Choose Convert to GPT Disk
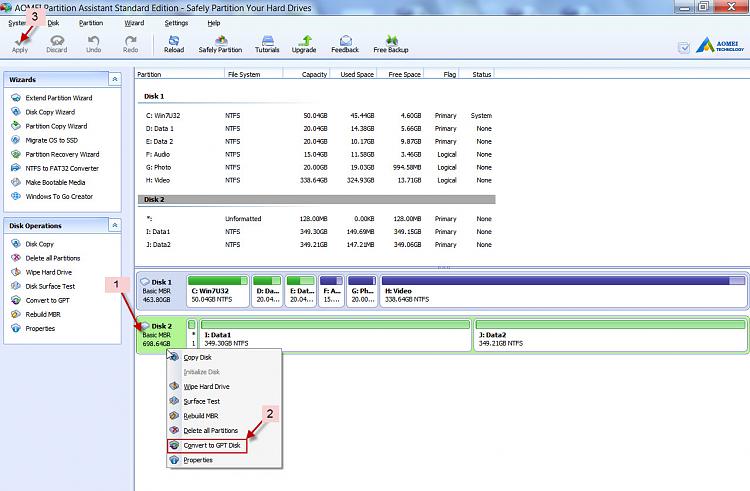The image size is (750, 491). click(207, 446)
